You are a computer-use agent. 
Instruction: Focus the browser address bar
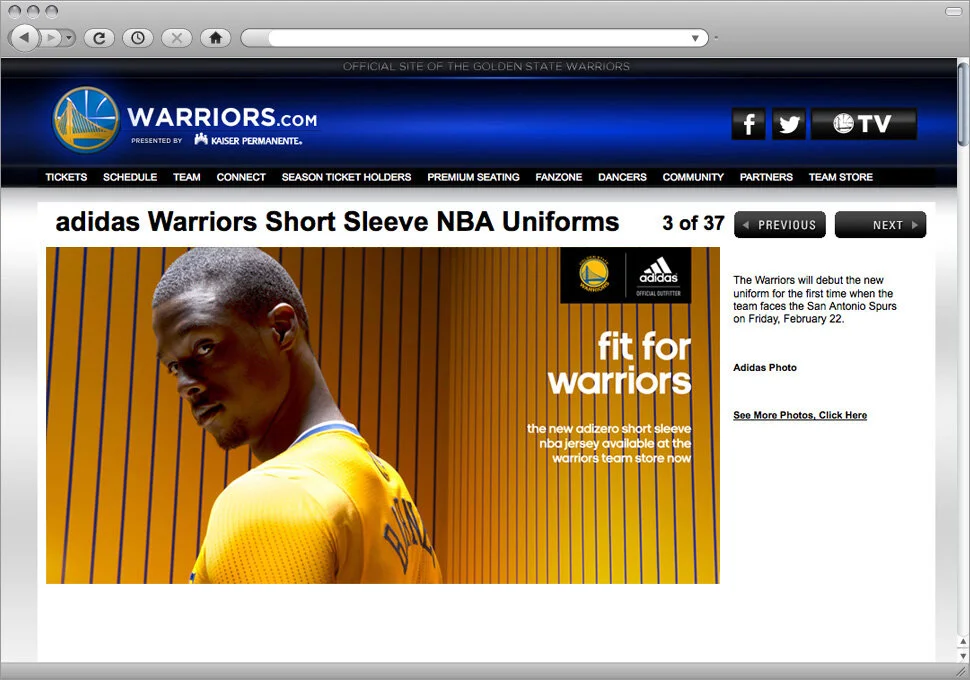474,38
